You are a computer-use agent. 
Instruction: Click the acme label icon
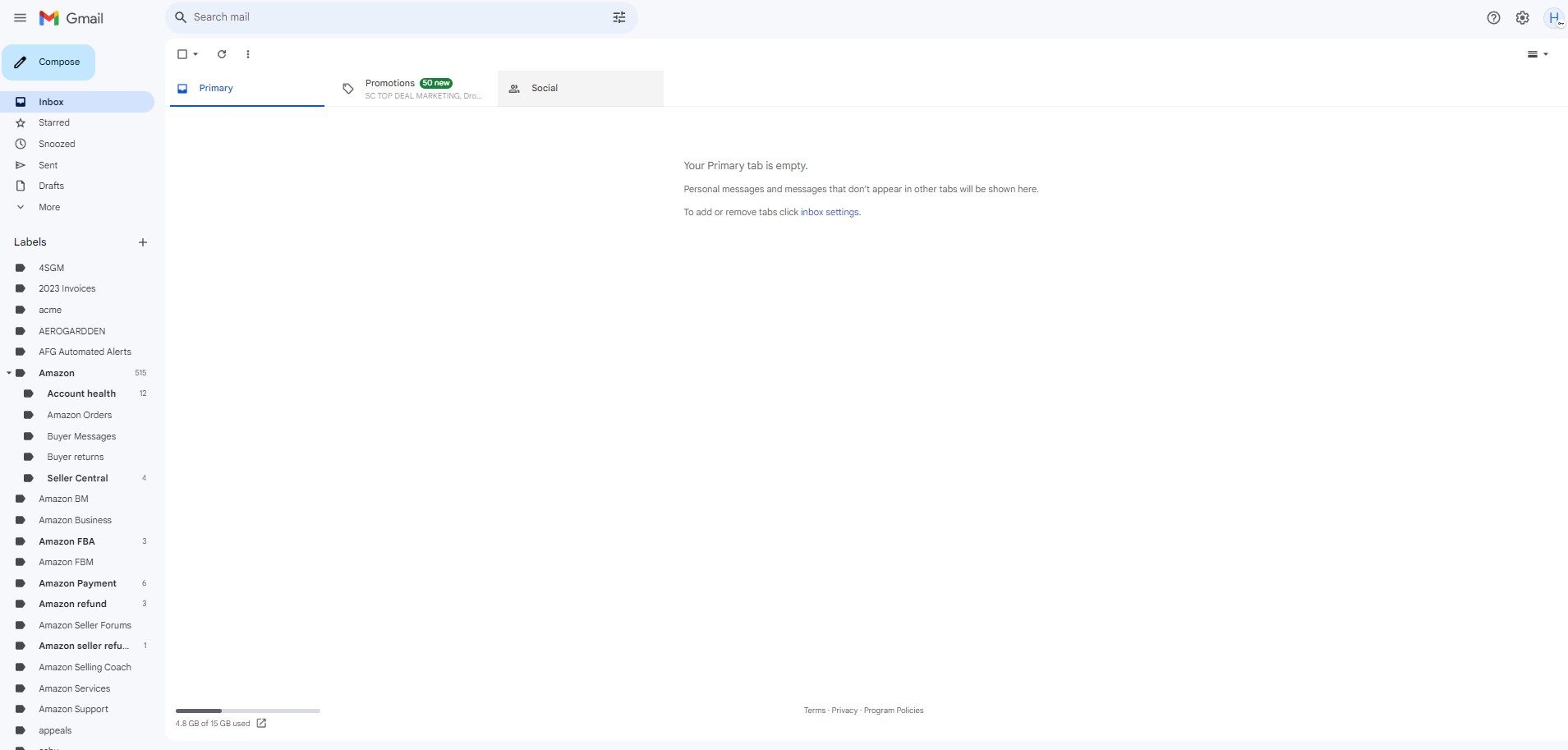click(x=21, y=310)
